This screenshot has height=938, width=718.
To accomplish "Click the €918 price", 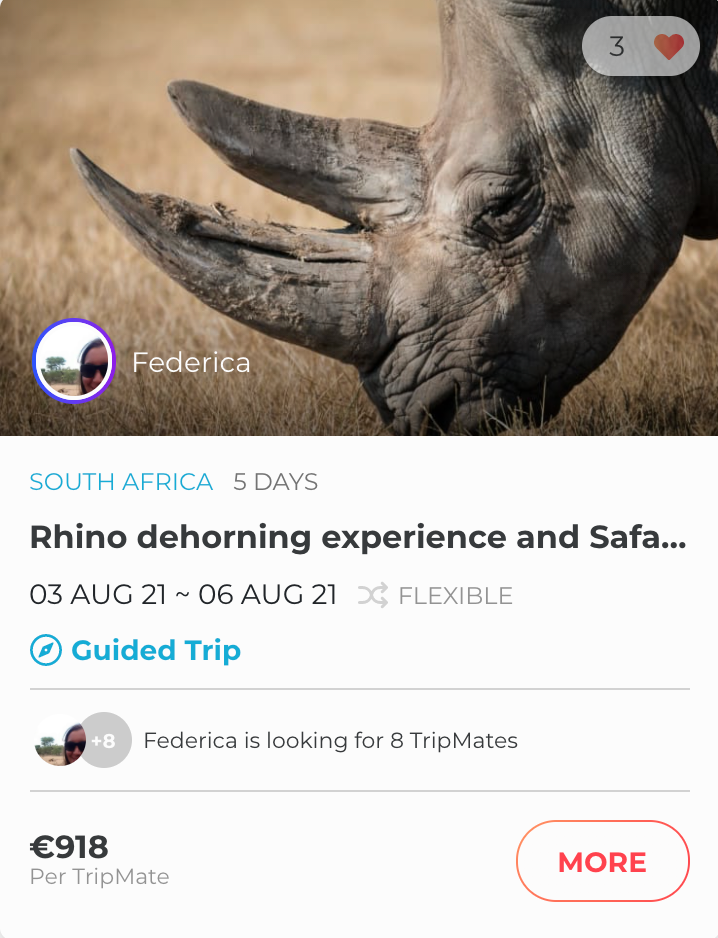I will click(69, 847).
